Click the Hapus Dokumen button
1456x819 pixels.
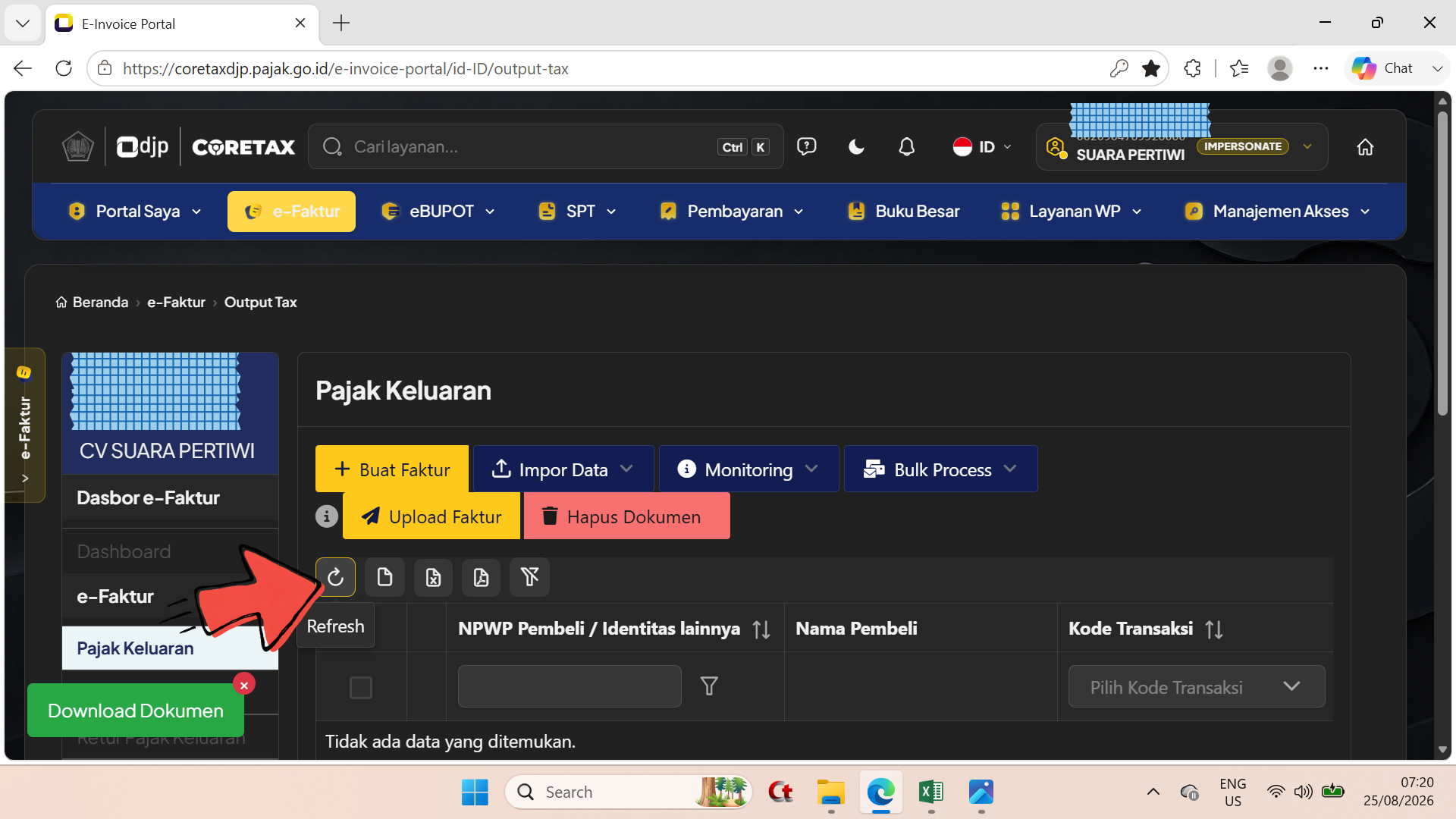pos(627,516)
